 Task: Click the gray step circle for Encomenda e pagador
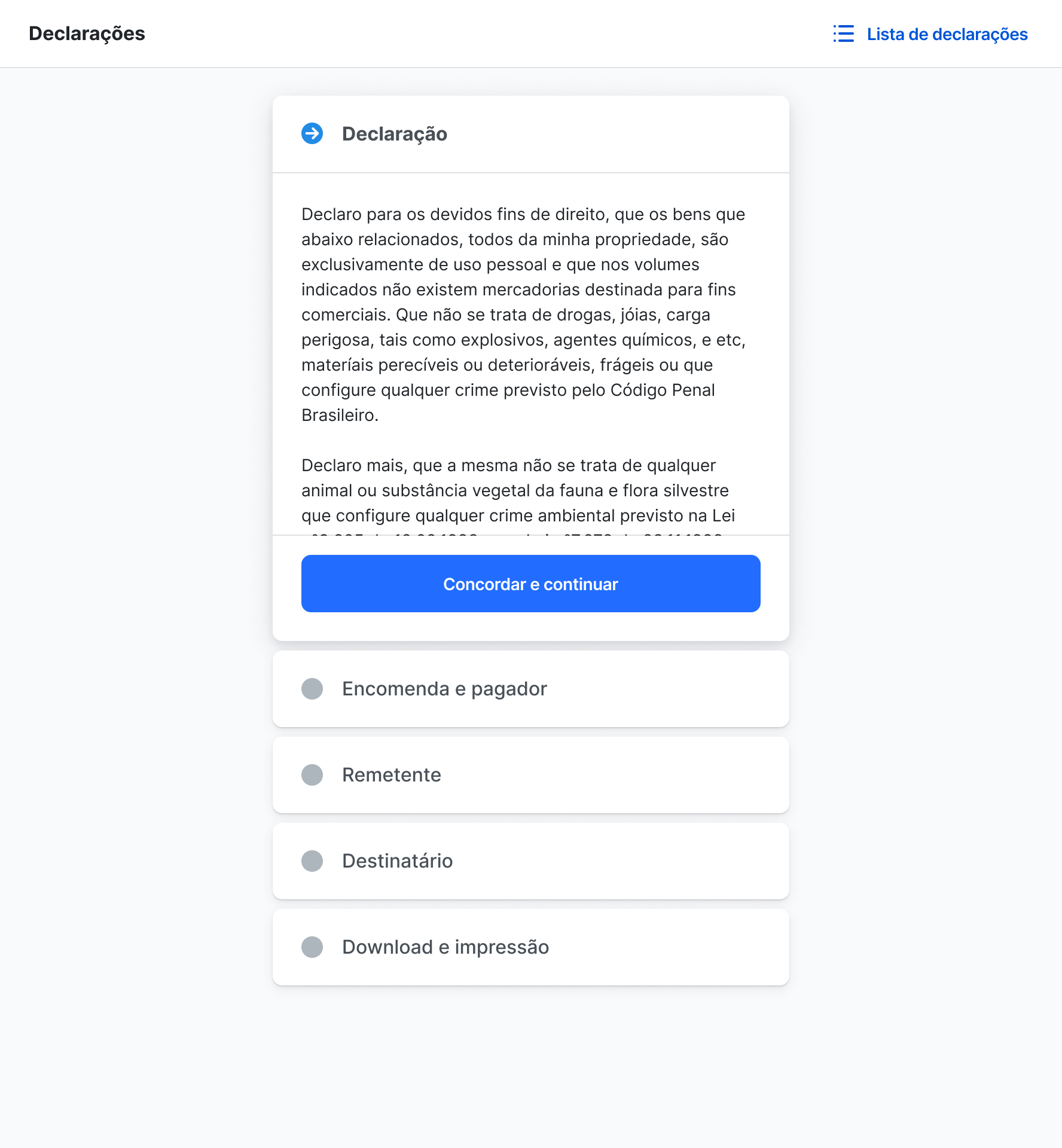pos(312,689)
